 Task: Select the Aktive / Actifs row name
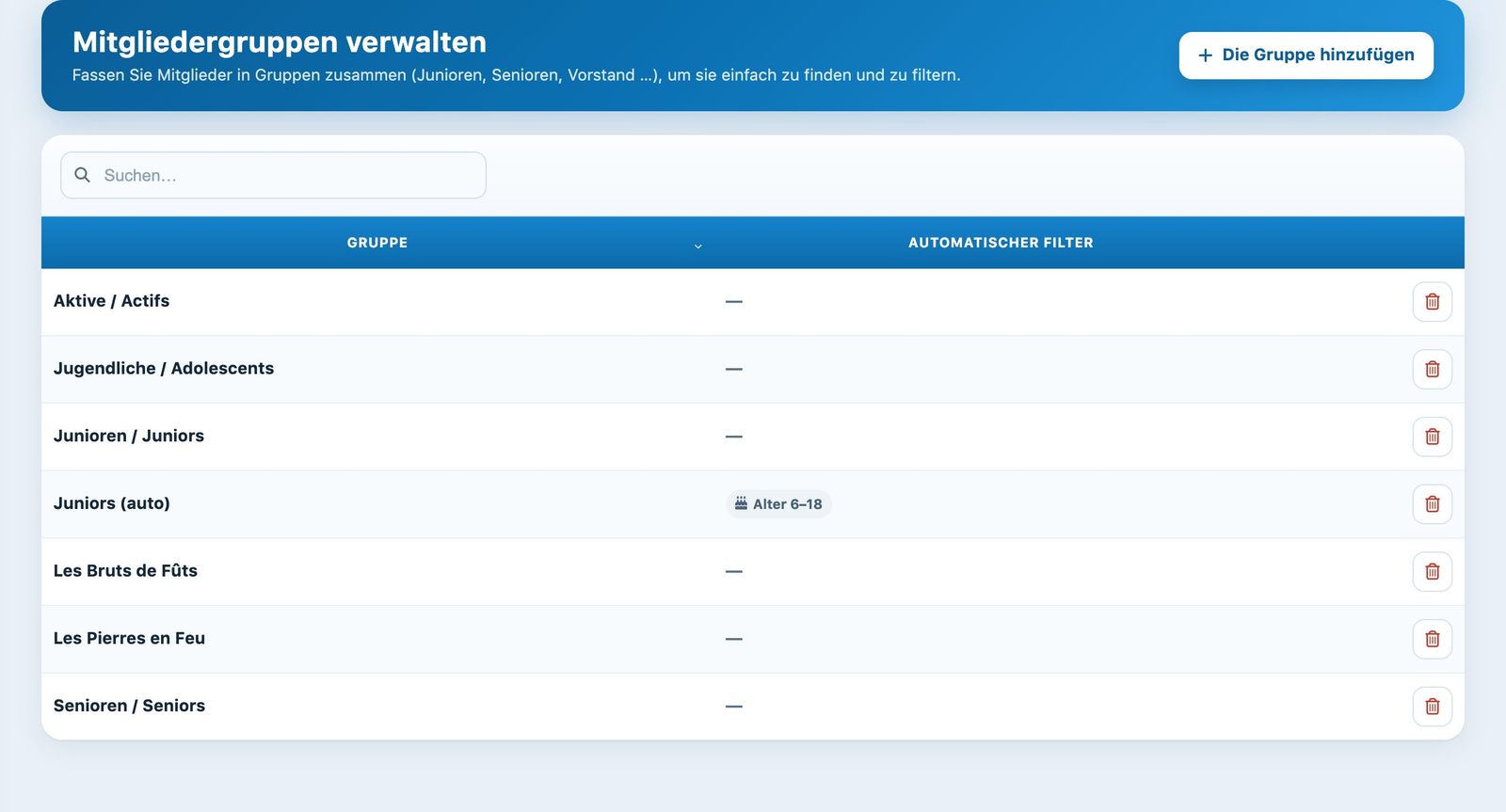tap(111, 301)
